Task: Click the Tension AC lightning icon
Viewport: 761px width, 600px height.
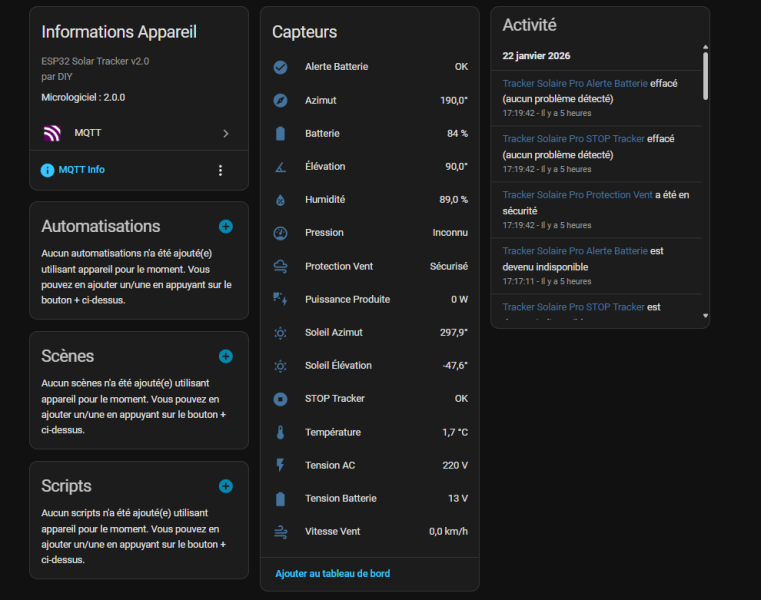Action: pyautogui.click(x=280, y=465)
